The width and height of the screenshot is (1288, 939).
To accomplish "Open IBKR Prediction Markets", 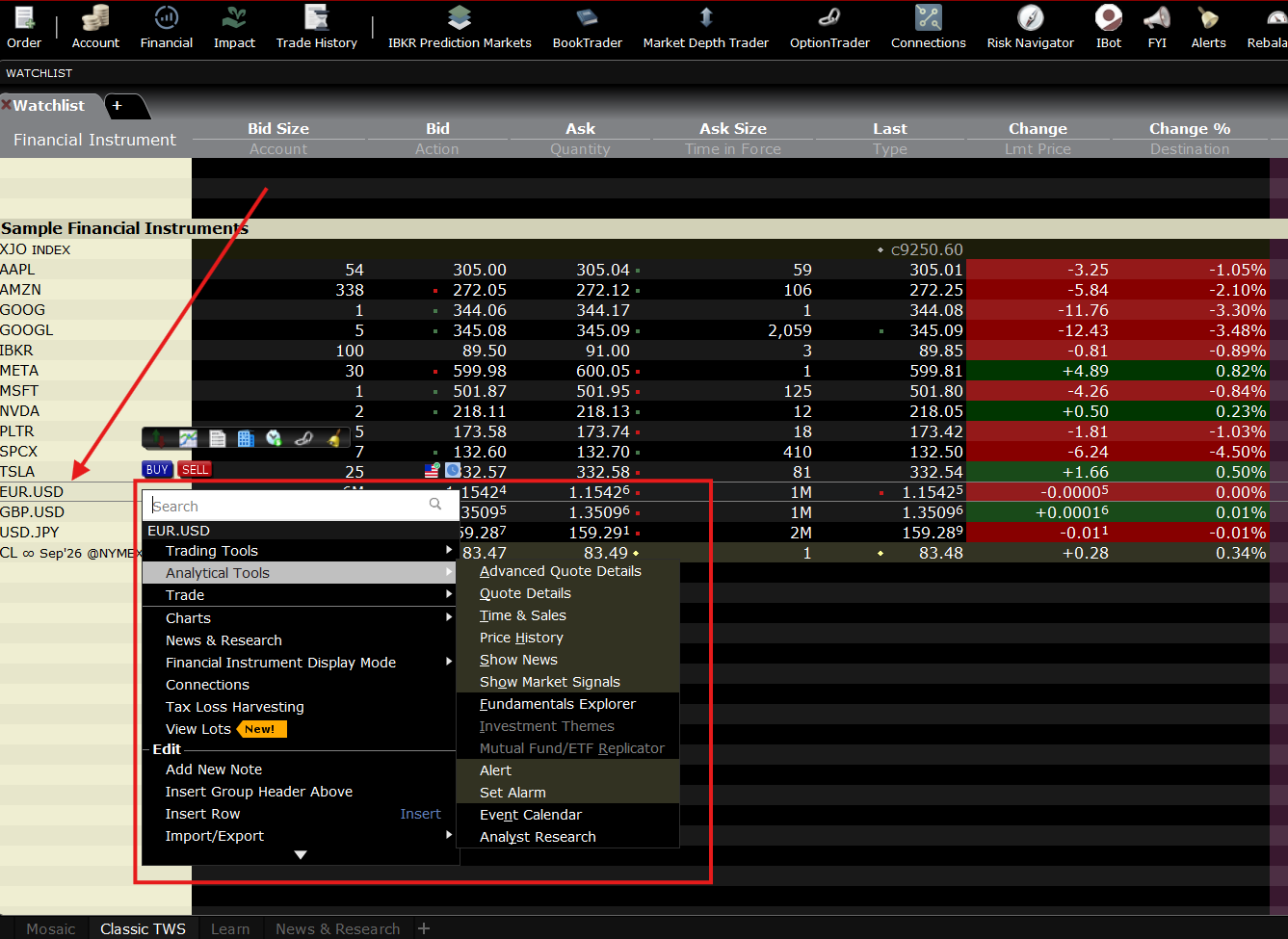I will coord(460,26).
